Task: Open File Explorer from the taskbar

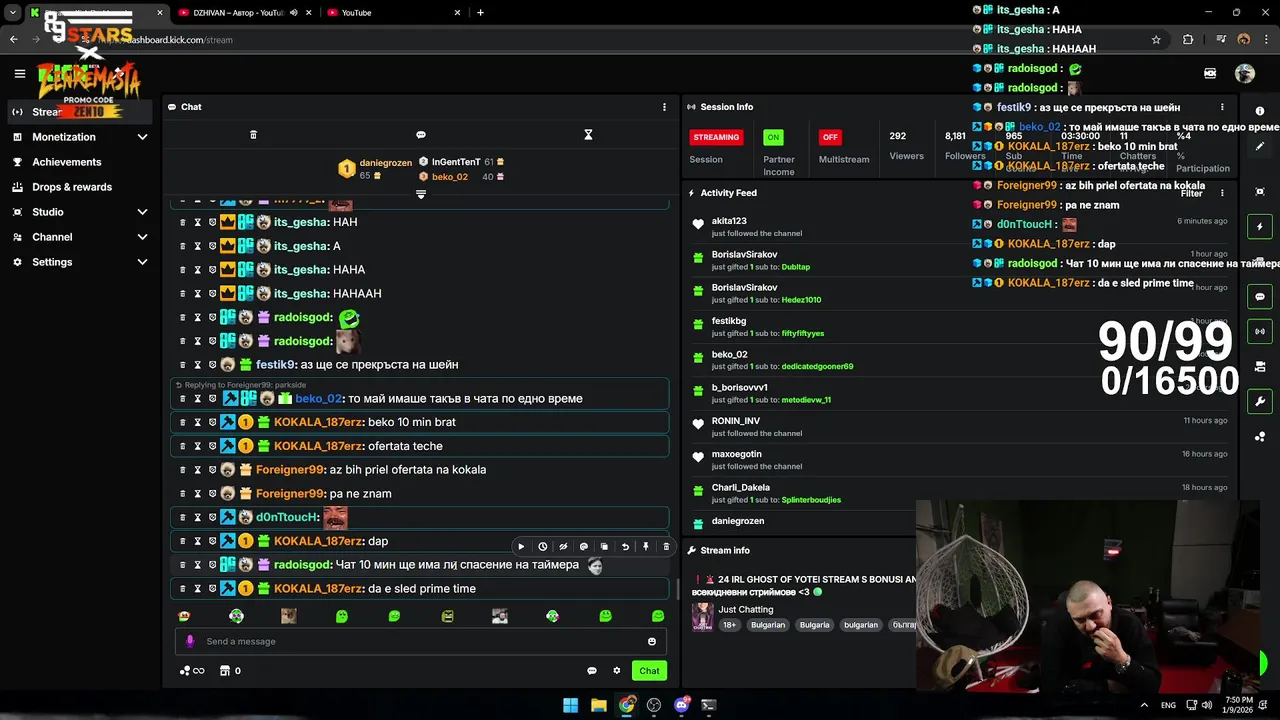Action: [598, 705]
